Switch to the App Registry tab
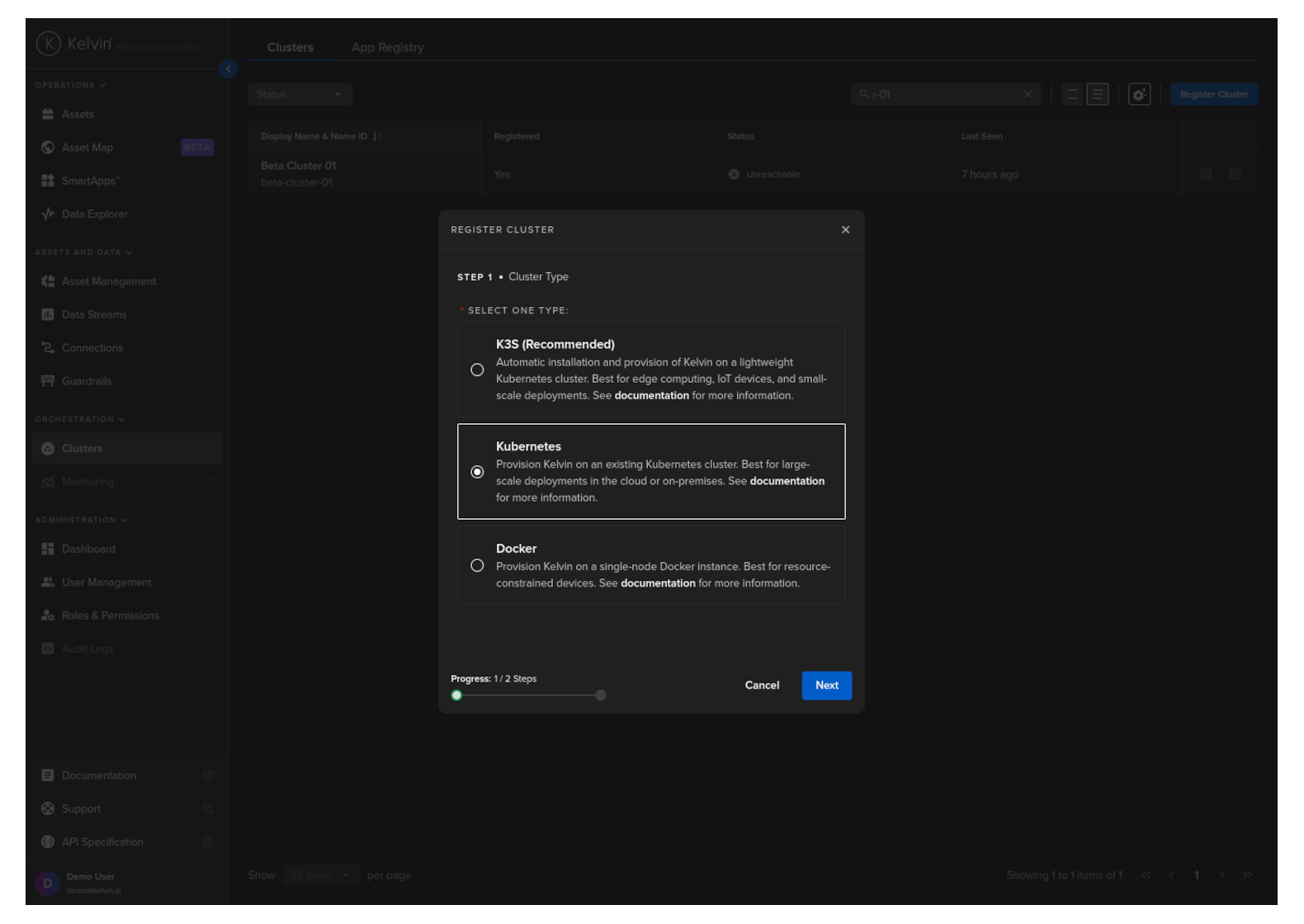This screenshot has height=924, width=1304. click(x=387, y=48)
